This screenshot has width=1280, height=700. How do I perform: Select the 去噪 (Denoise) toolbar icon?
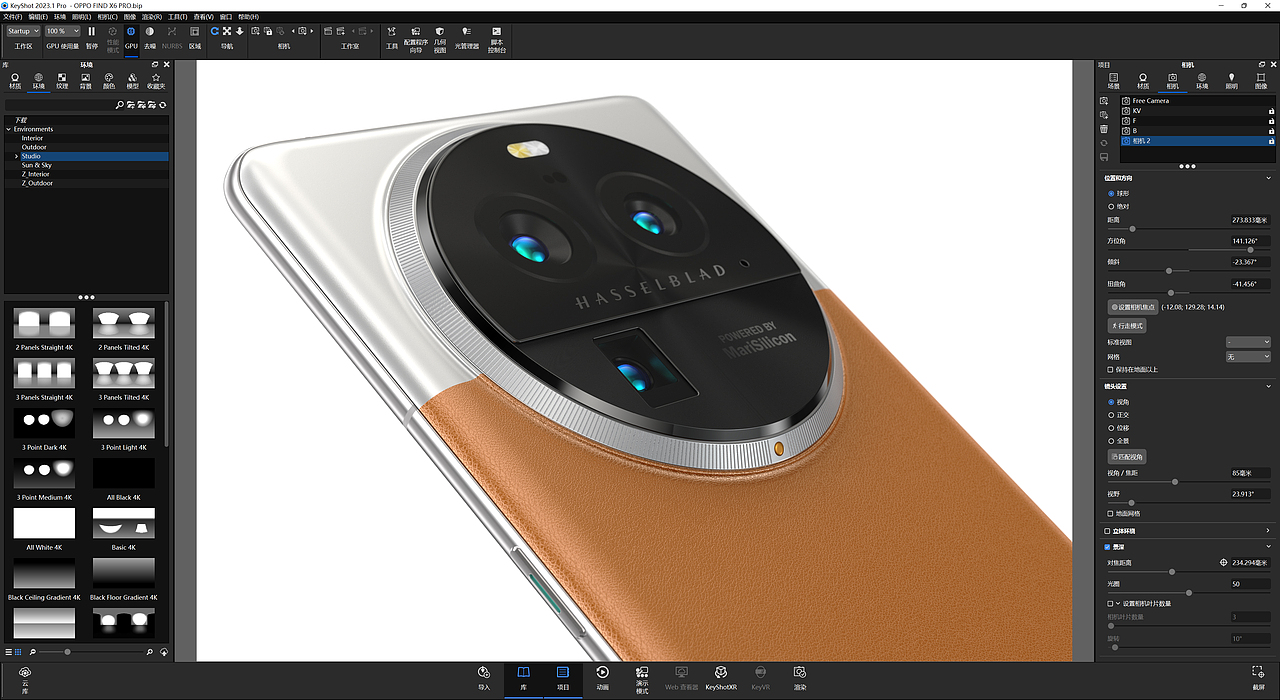[149, 32]
